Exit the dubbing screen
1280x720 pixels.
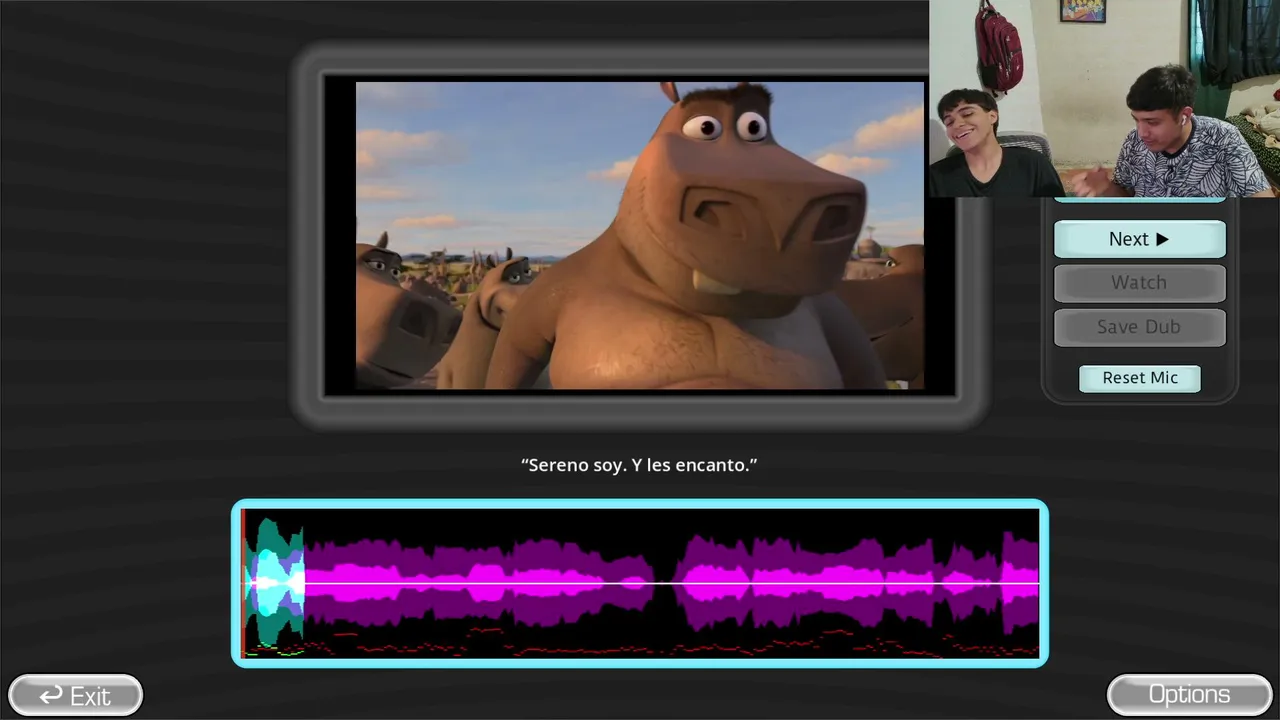pos(75,695)
